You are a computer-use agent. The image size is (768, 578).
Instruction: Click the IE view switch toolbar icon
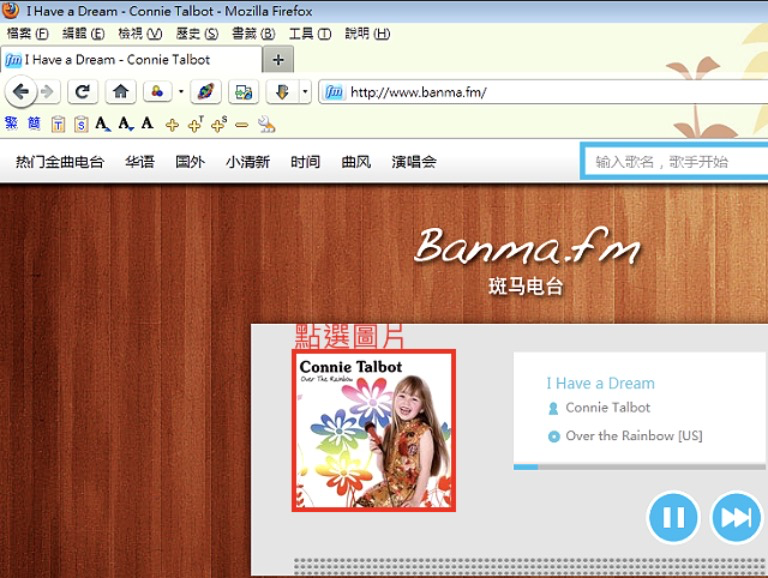pyautogui.click(x=243, y=92)
